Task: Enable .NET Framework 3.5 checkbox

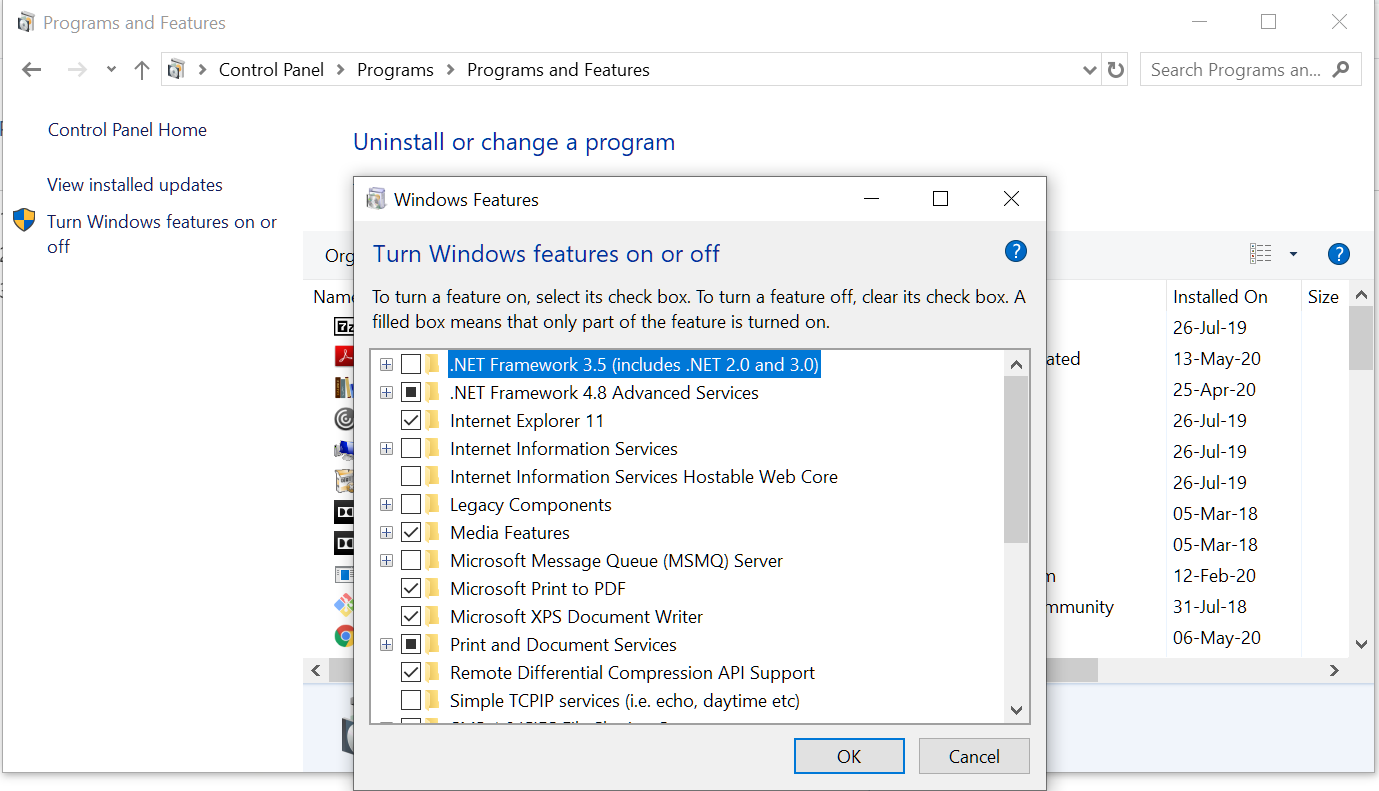Action: point(410,364)
